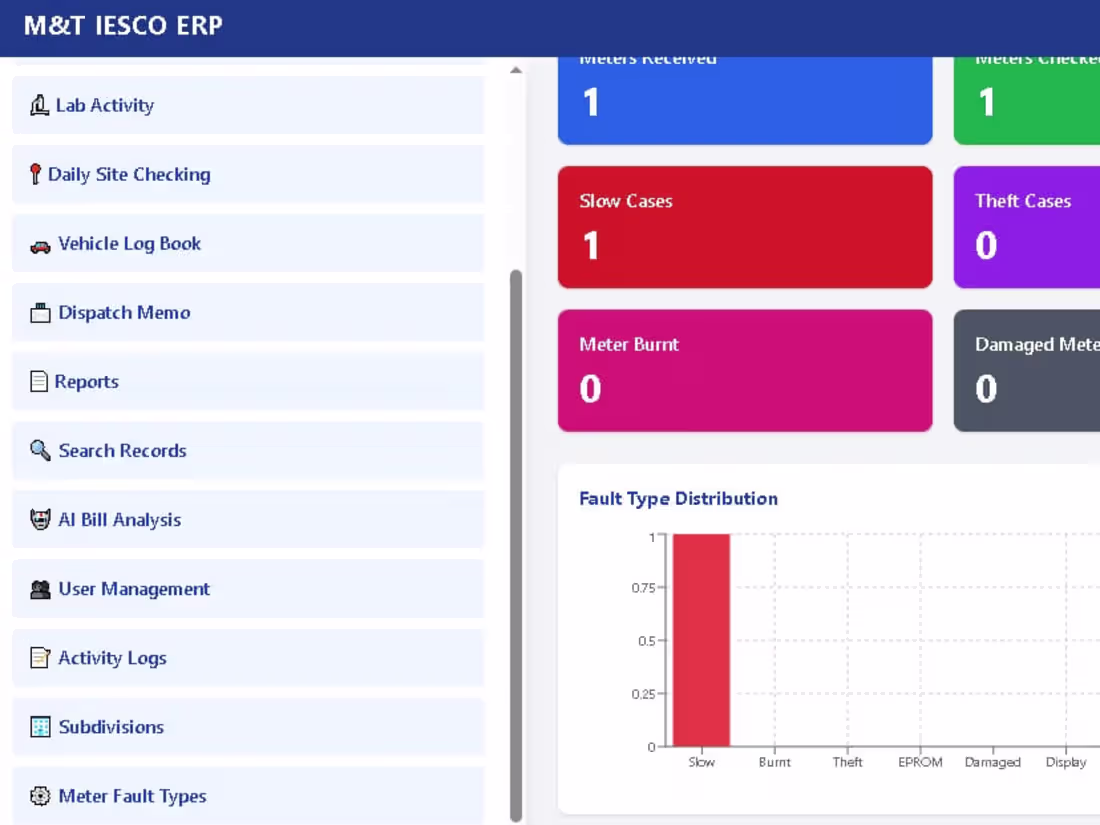Click the AI Bill Analysis robot icon
This screenshot has width=1100, height=825.
tap(39, 519)
